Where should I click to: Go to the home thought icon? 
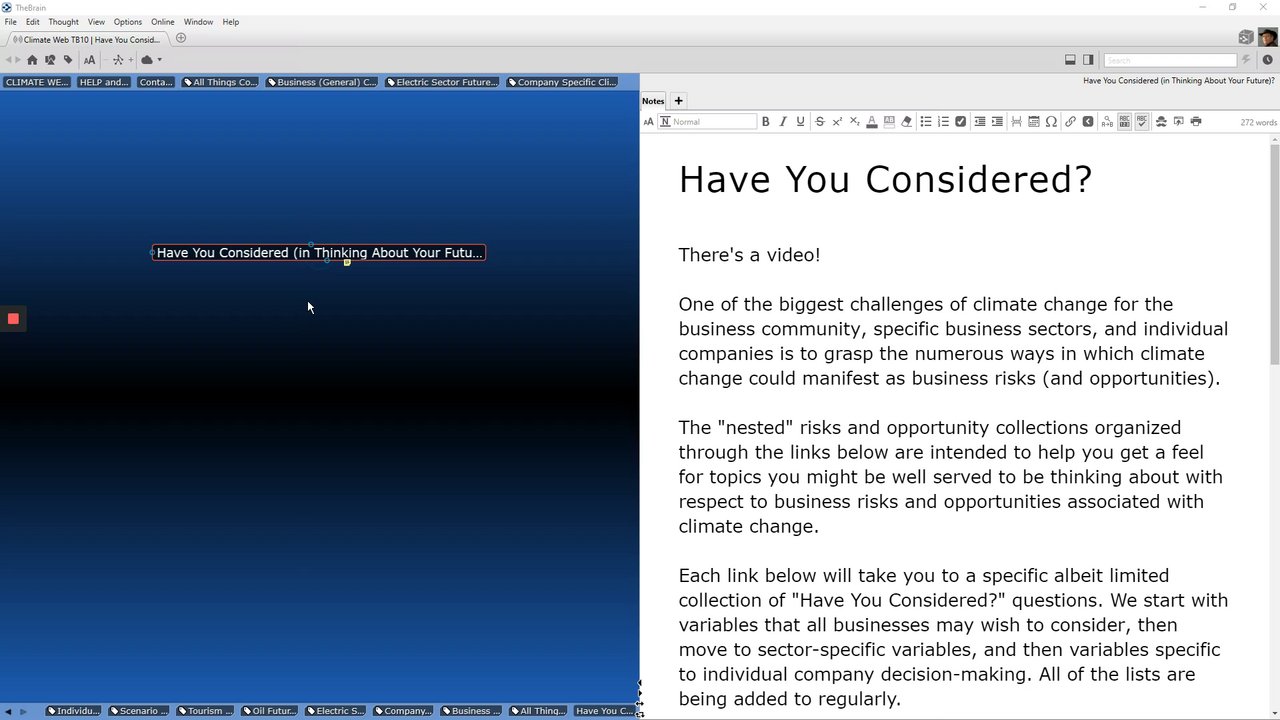tap(32, 60)
